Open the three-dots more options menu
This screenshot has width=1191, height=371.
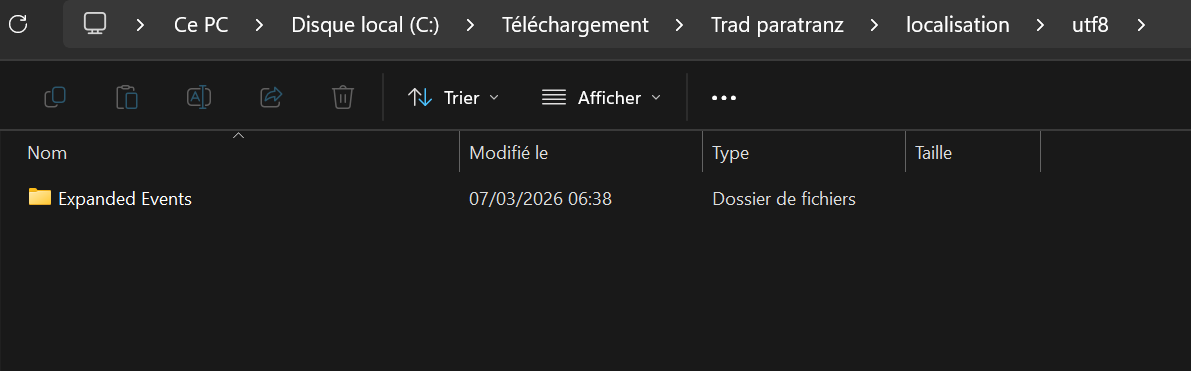(724, 97)
